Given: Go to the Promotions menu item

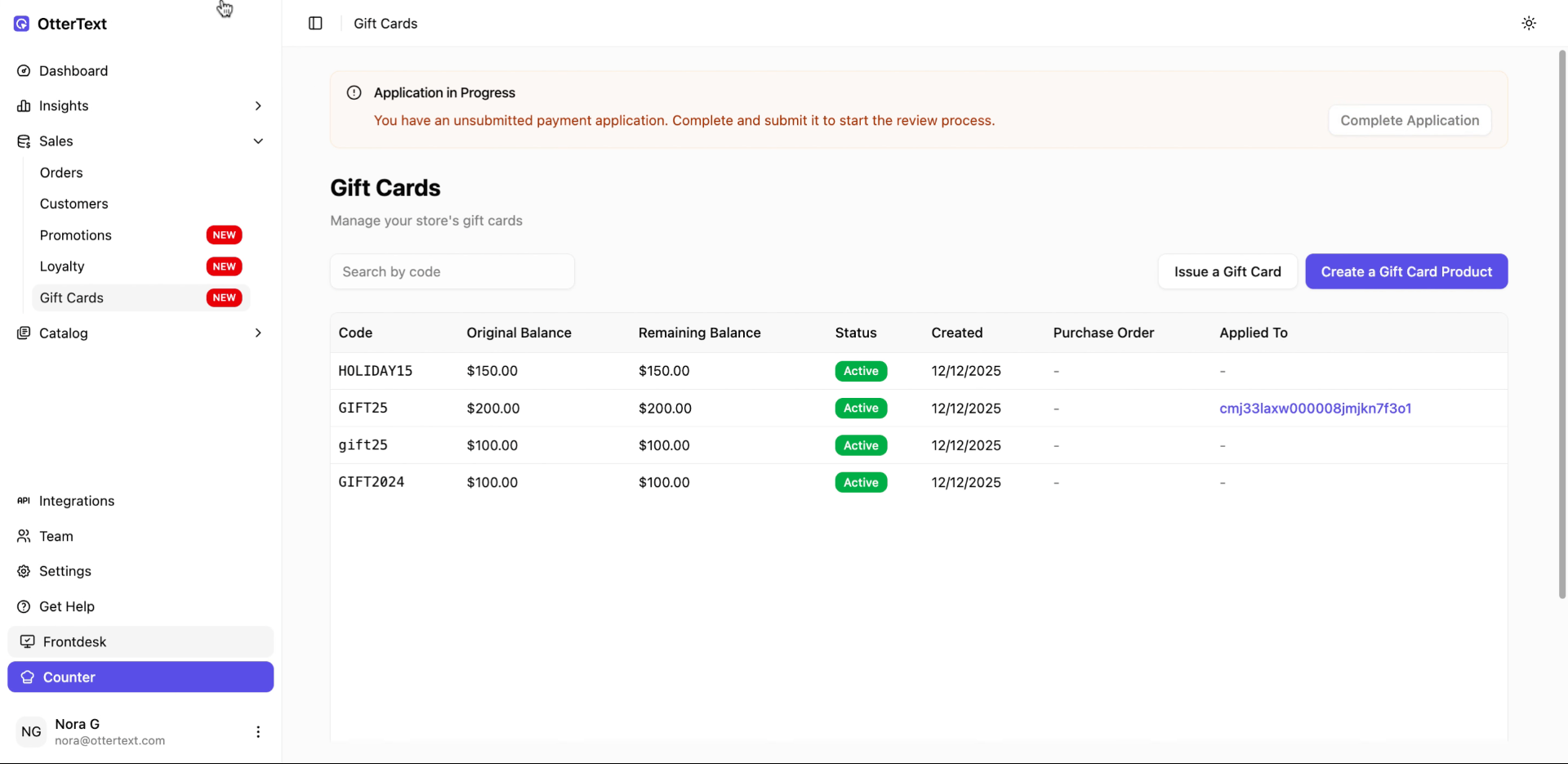Looking at the screenshot, I should (76, 235).
